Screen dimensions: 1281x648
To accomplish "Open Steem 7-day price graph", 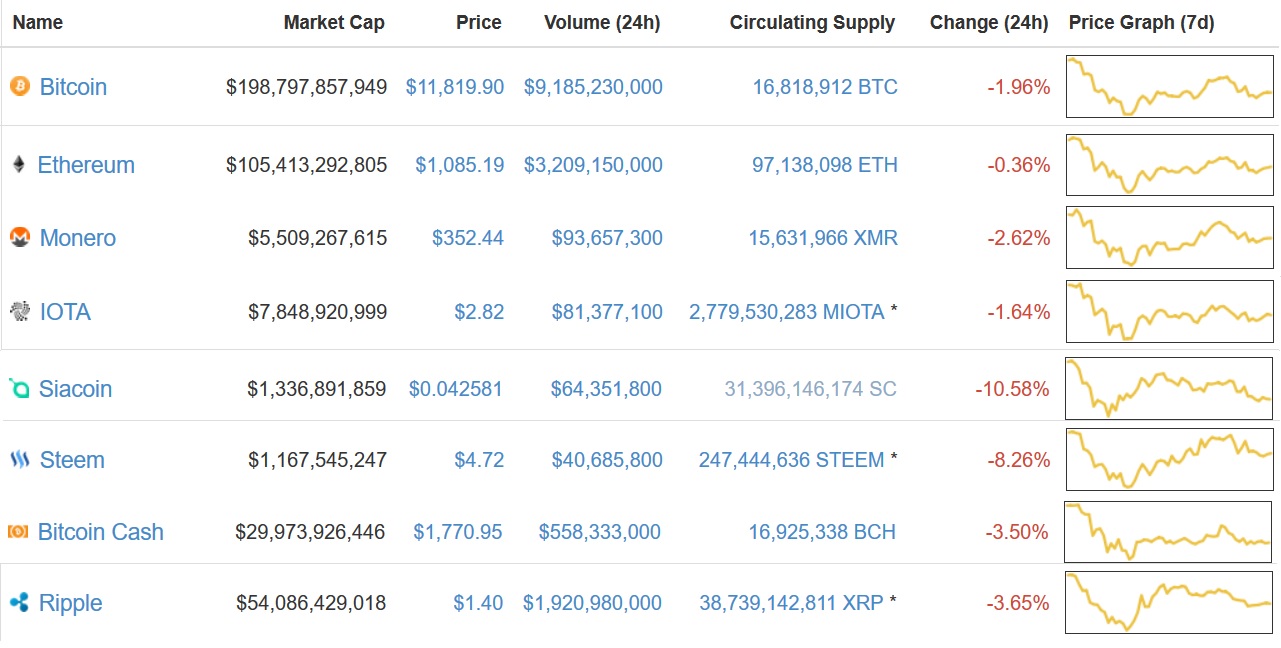I will [1169, 459].
